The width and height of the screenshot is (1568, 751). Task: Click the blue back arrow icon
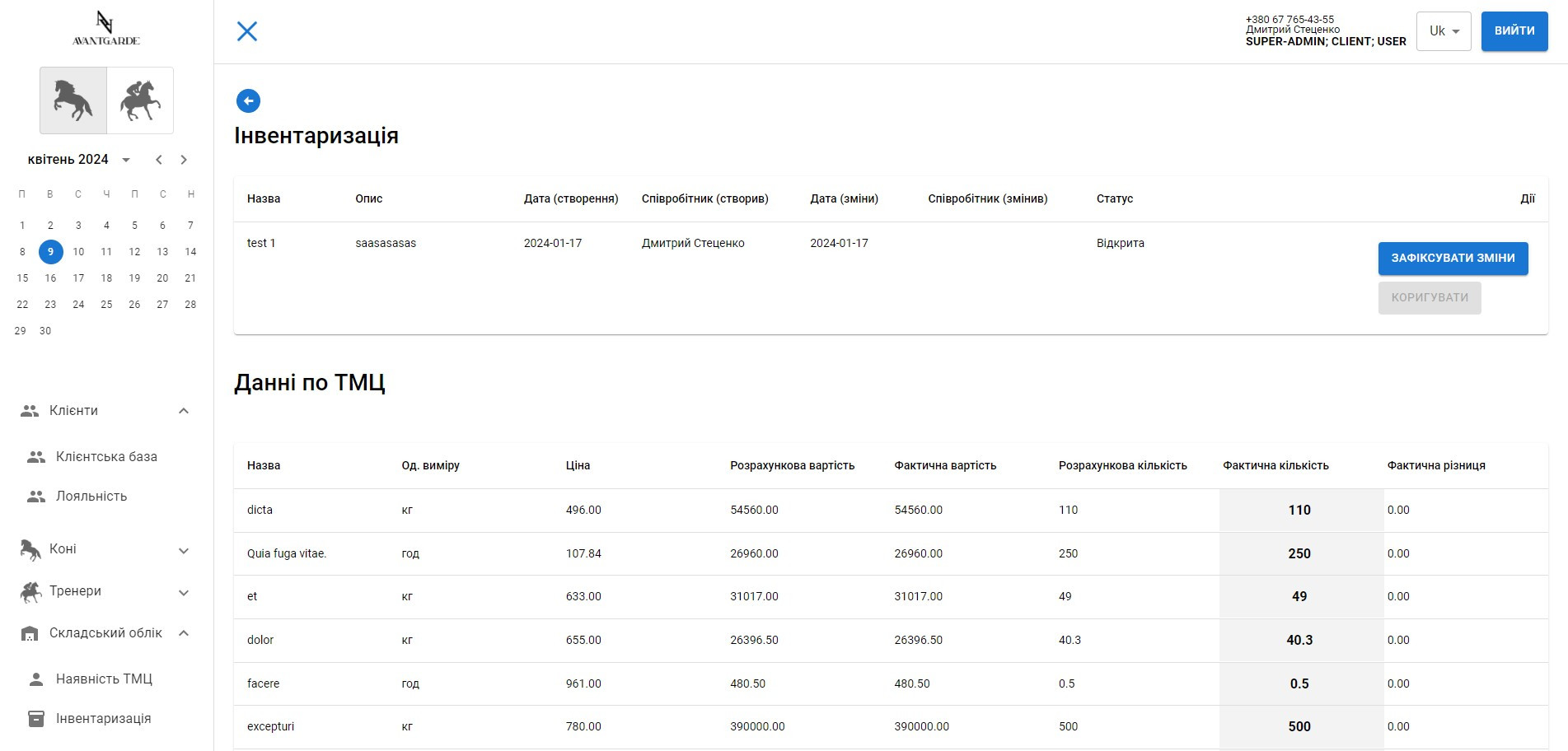click(248, 101)
